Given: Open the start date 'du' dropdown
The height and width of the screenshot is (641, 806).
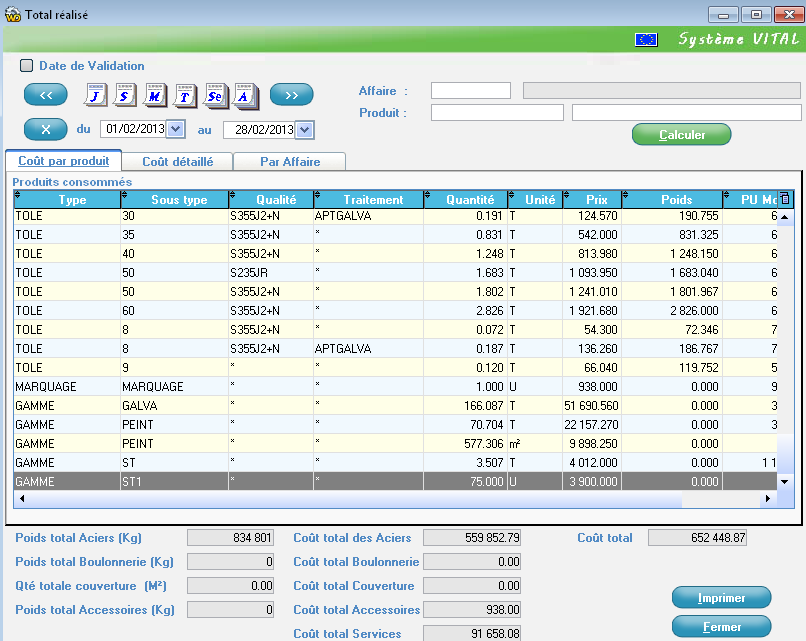Looking at the screenshot, I should pos(176,129).
